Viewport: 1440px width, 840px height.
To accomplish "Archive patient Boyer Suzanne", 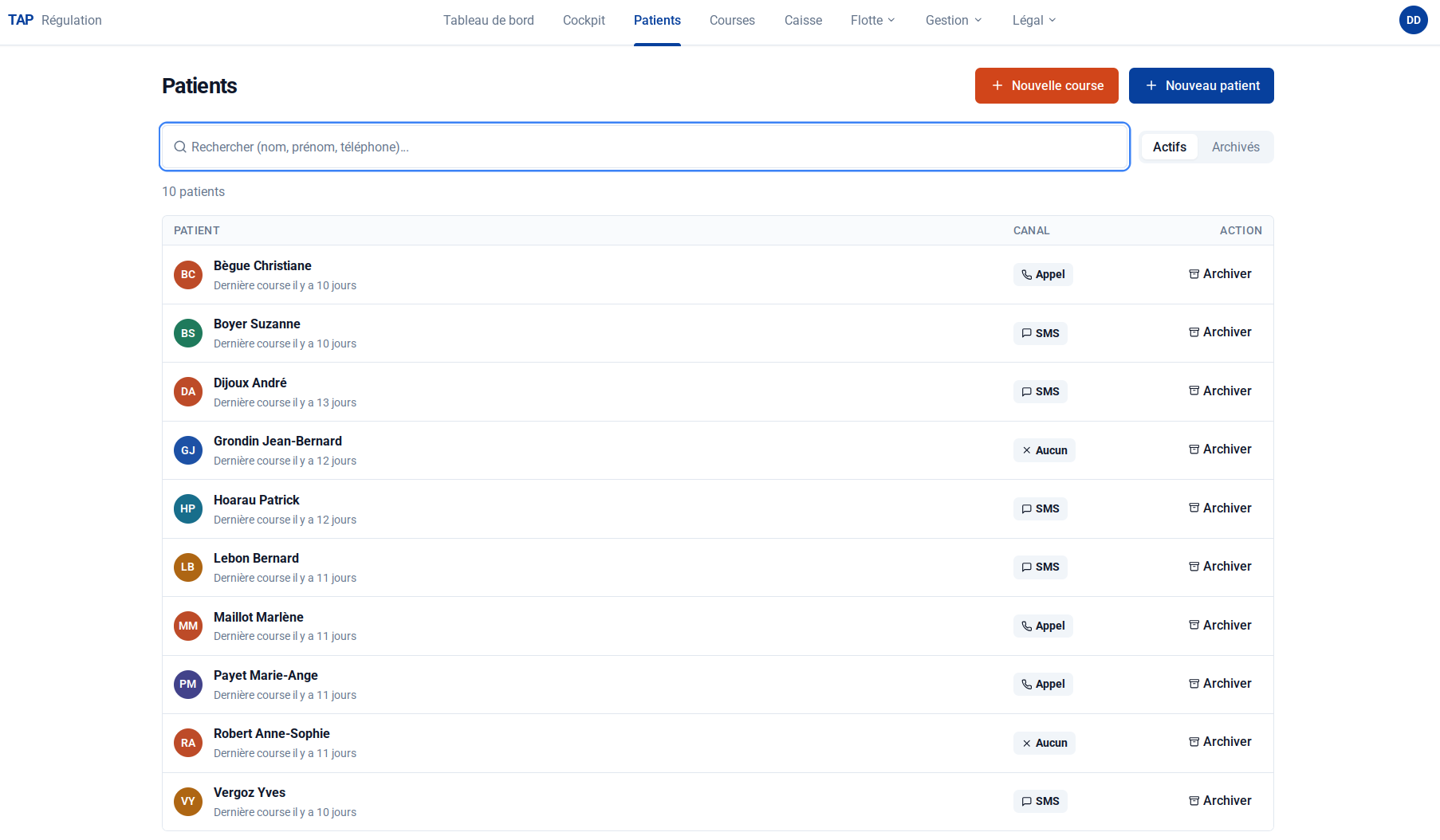I will coord(1220,332).
